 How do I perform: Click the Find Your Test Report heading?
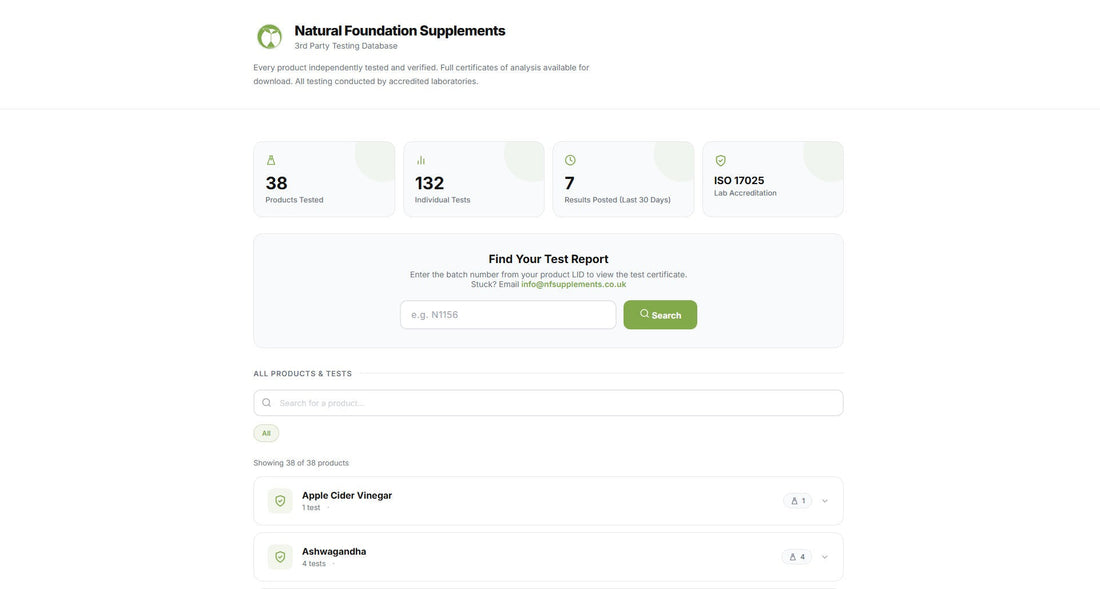548,259
